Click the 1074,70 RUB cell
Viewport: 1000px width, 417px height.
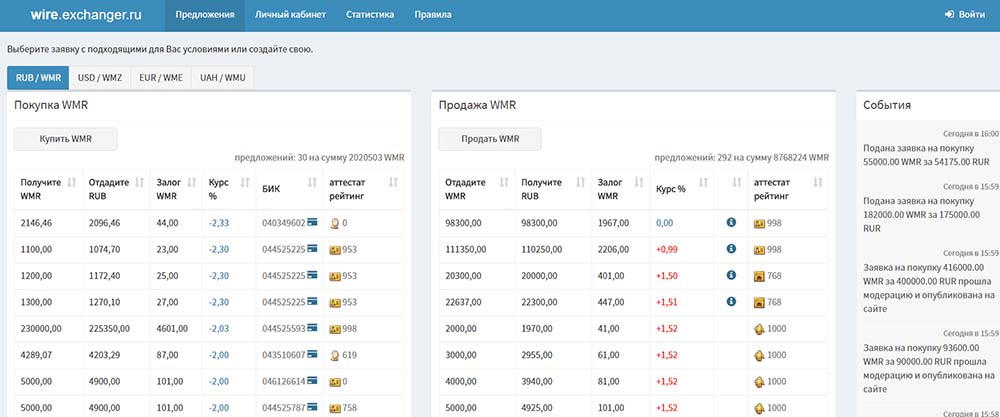pyautogui.click(x=105, y=249)
